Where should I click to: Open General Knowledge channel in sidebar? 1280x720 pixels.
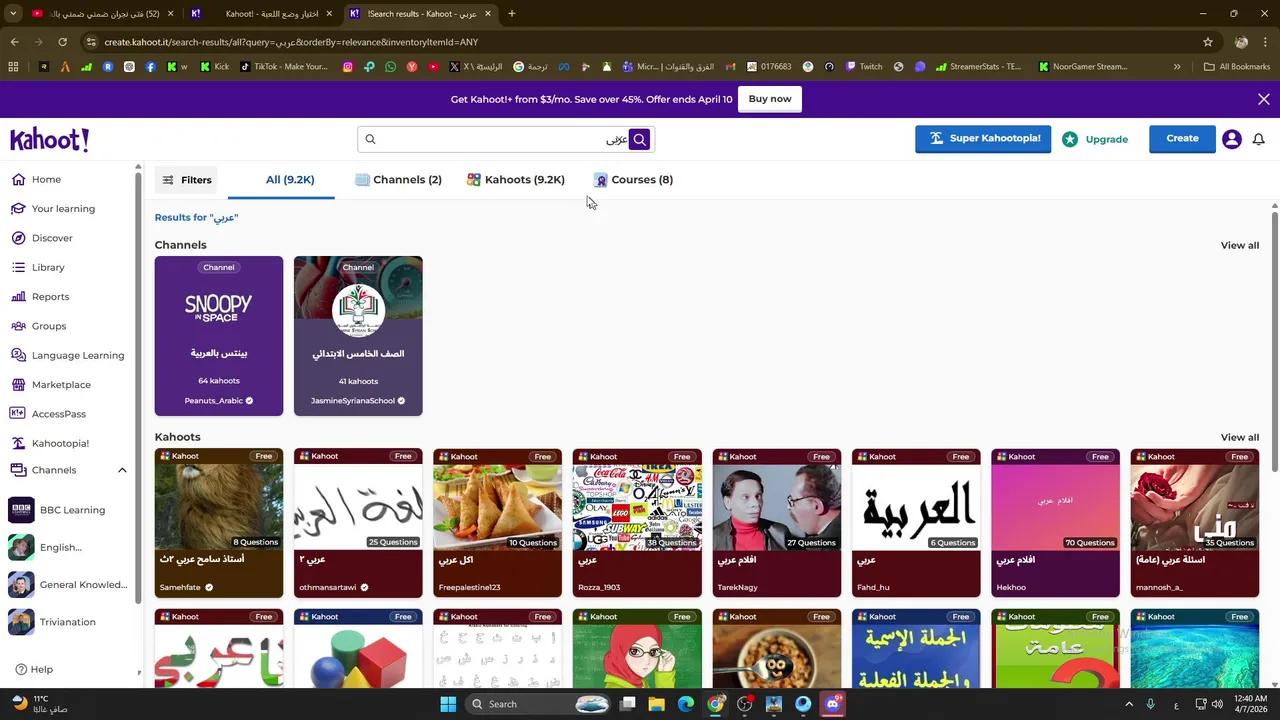pyautogui.click(x=66, y=585)
